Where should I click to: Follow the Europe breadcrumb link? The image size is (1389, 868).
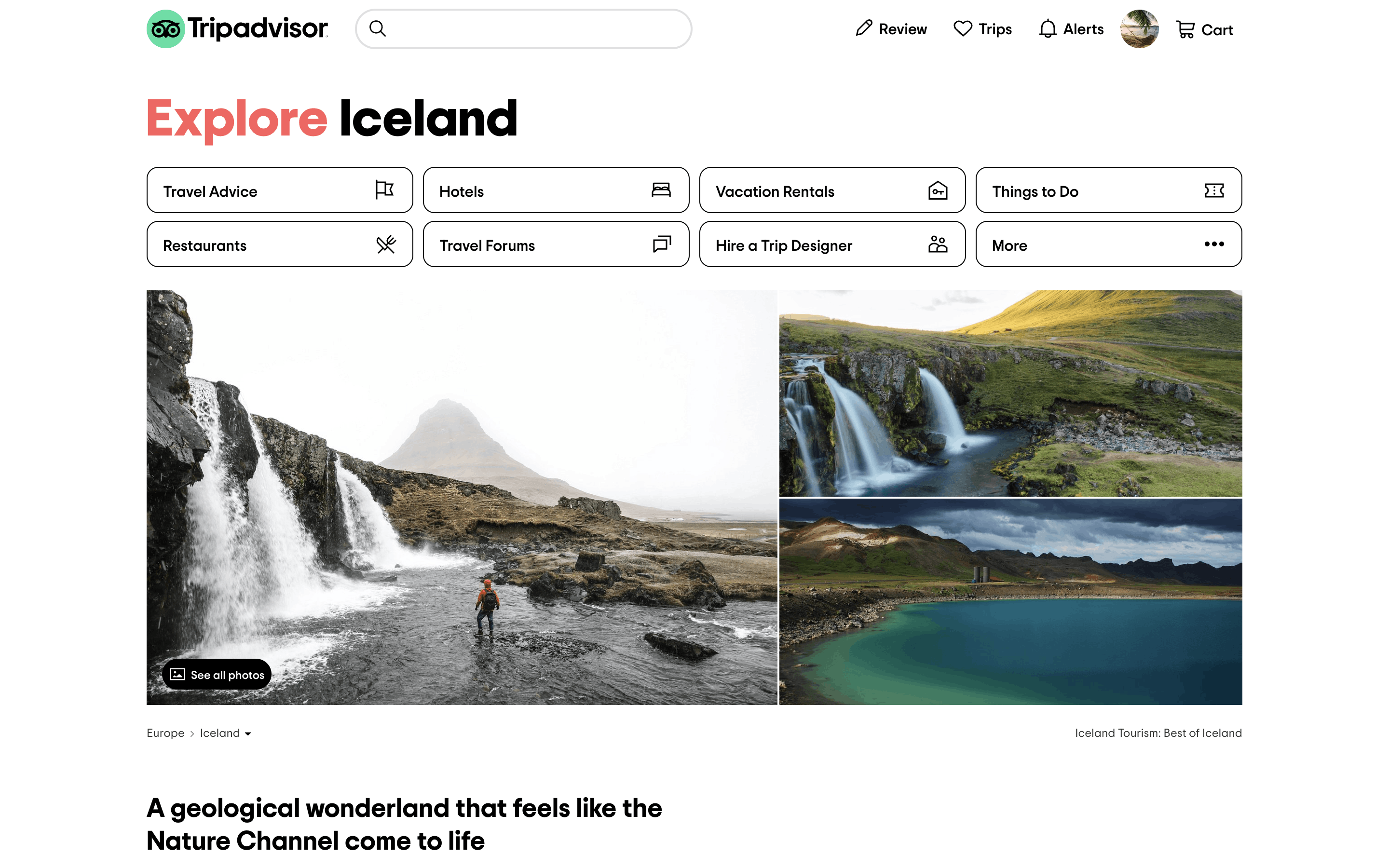coord(165,733)
